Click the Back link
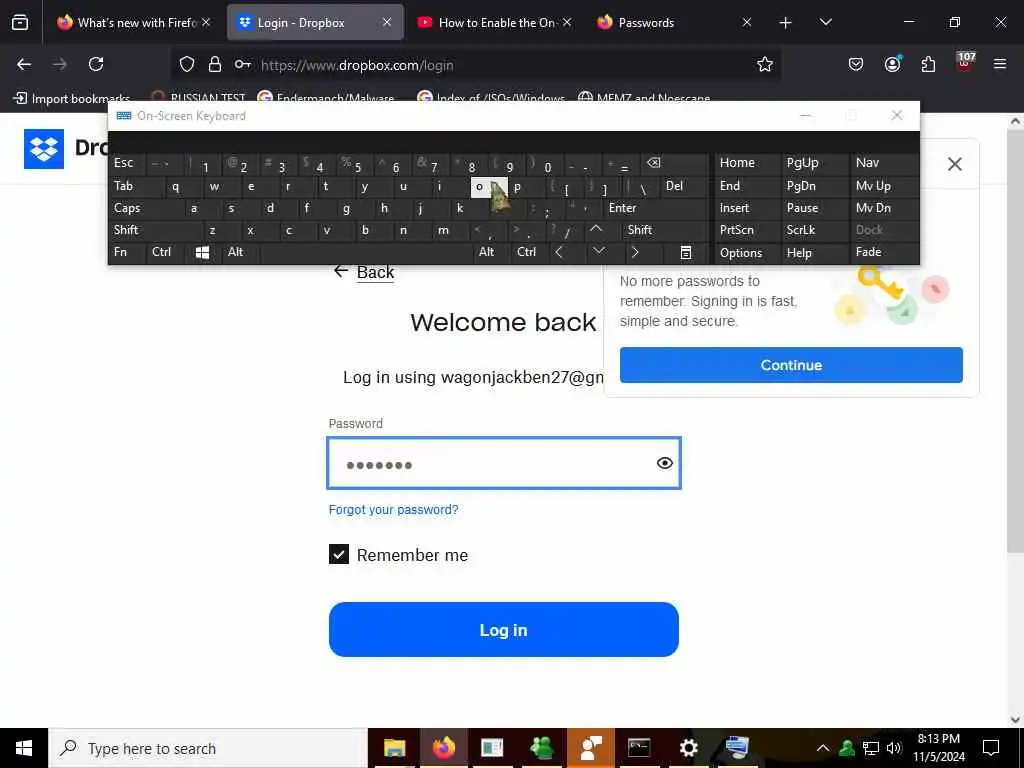 click(375, 272)
